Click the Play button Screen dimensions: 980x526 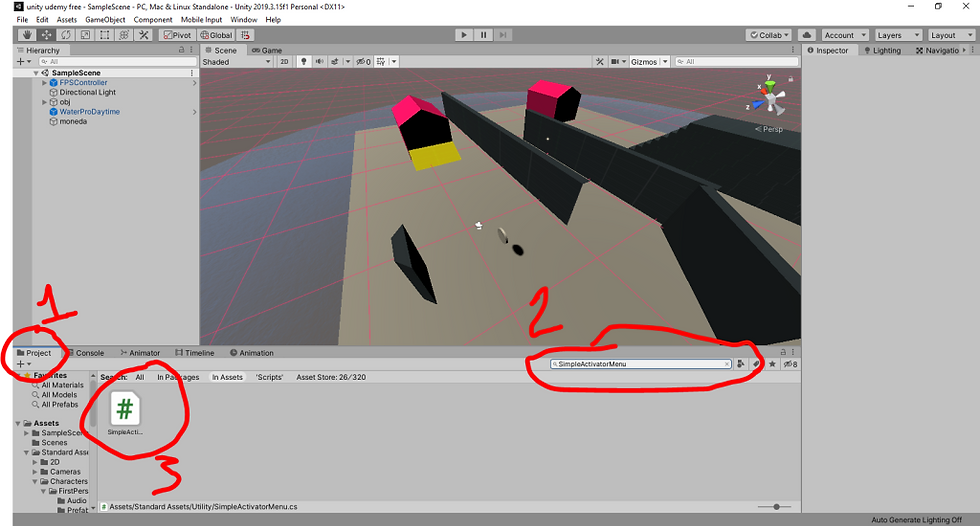(463, 35)
